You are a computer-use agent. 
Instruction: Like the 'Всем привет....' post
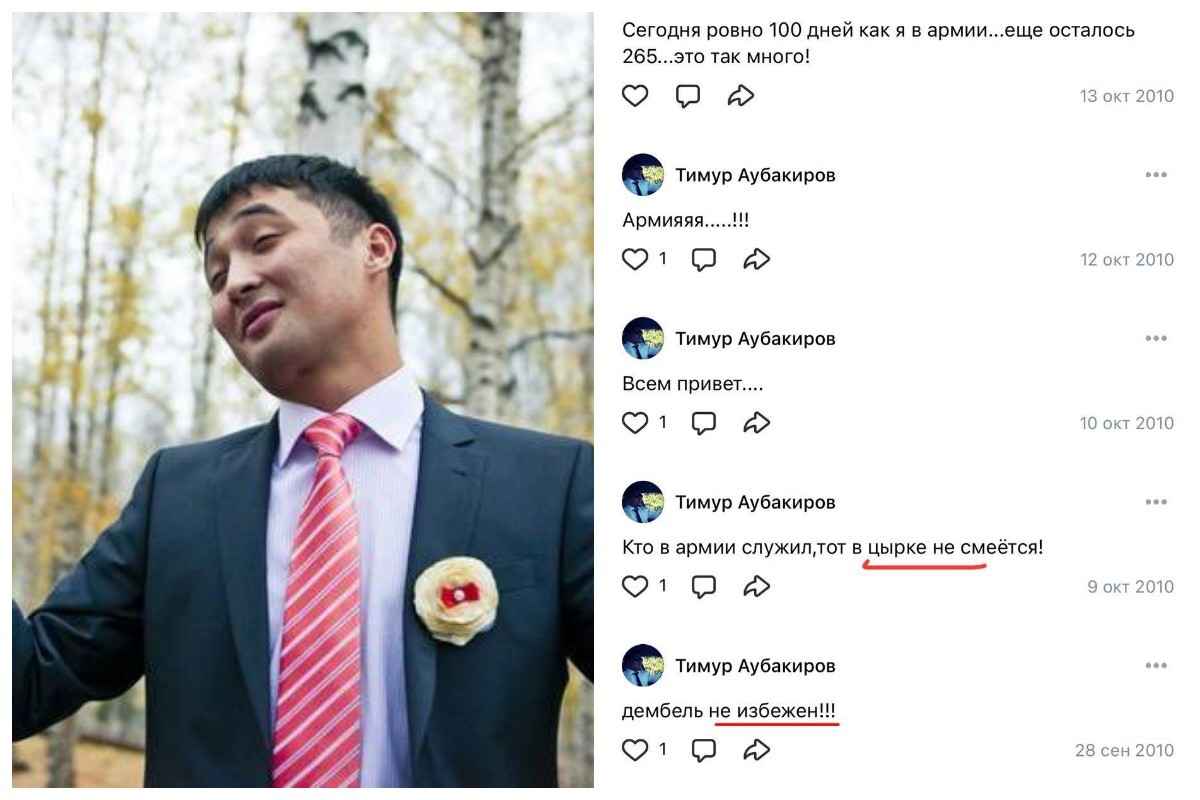[x=635, y=423]
